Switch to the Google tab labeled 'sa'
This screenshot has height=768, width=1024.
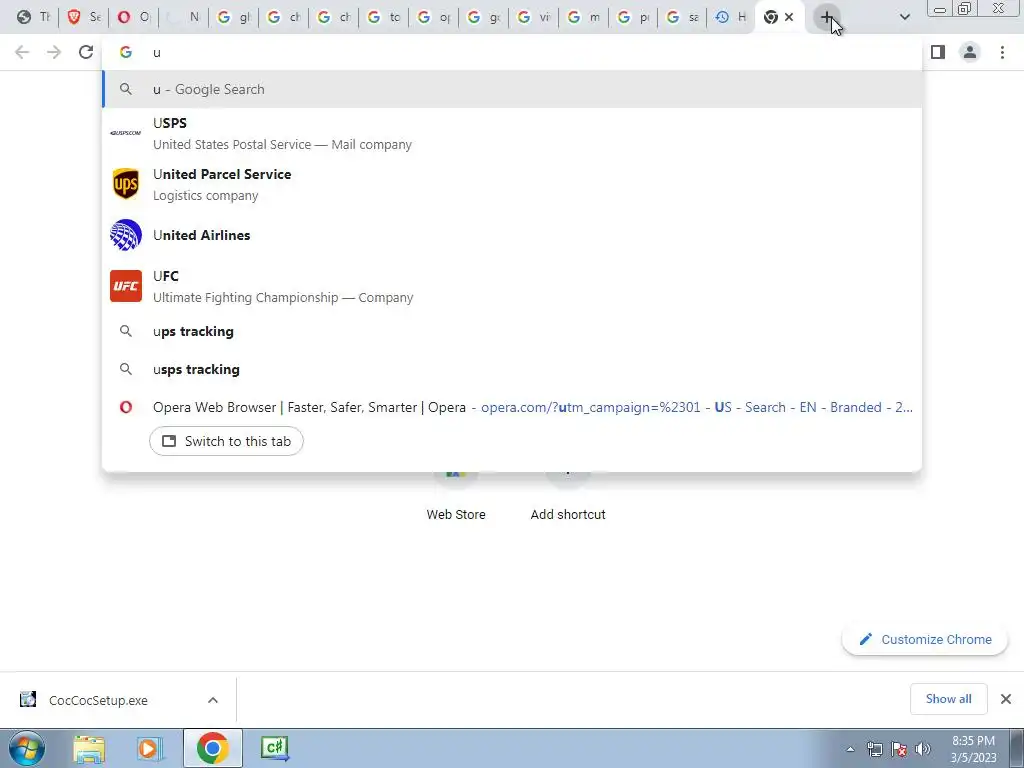682,17
